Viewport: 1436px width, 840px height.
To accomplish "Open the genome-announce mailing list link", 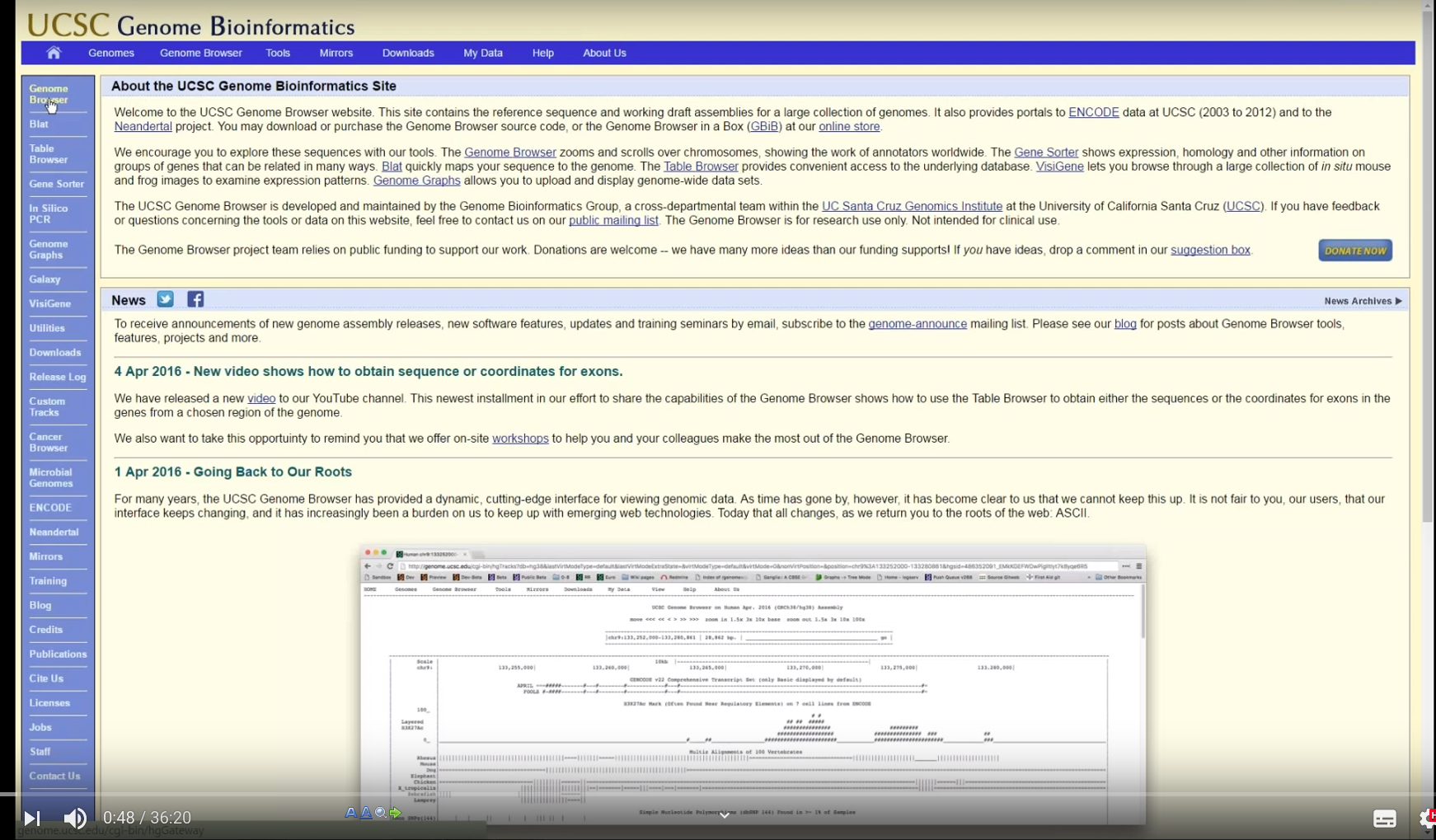I will 917,324.
